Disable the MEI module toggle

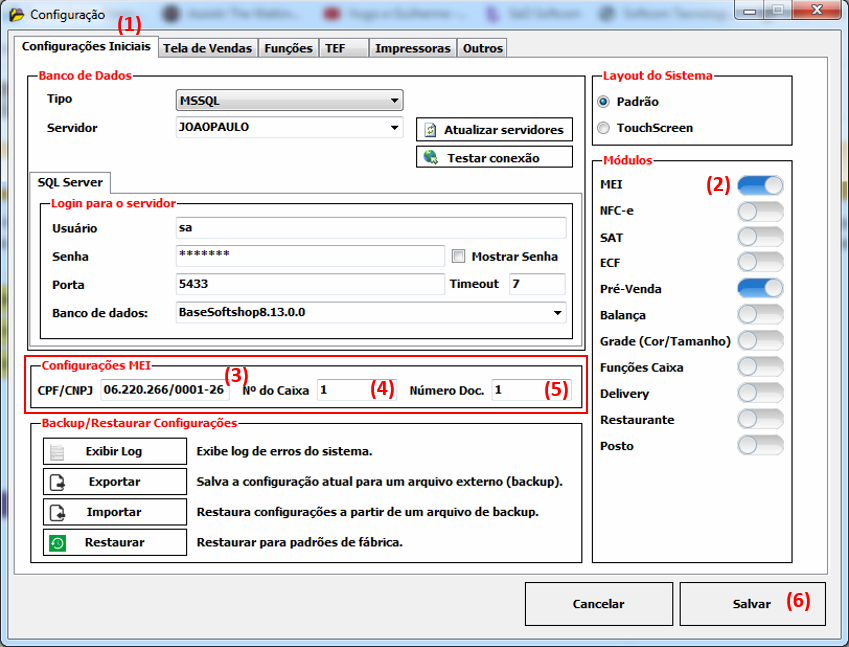(760, 185)
